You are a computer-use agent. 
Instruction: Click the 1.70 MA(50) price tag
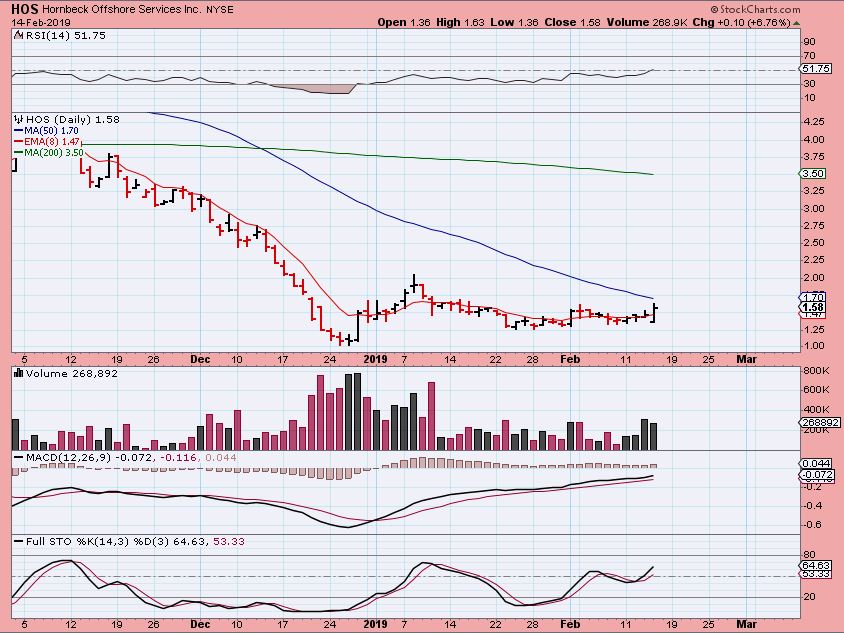pos(813,297)
